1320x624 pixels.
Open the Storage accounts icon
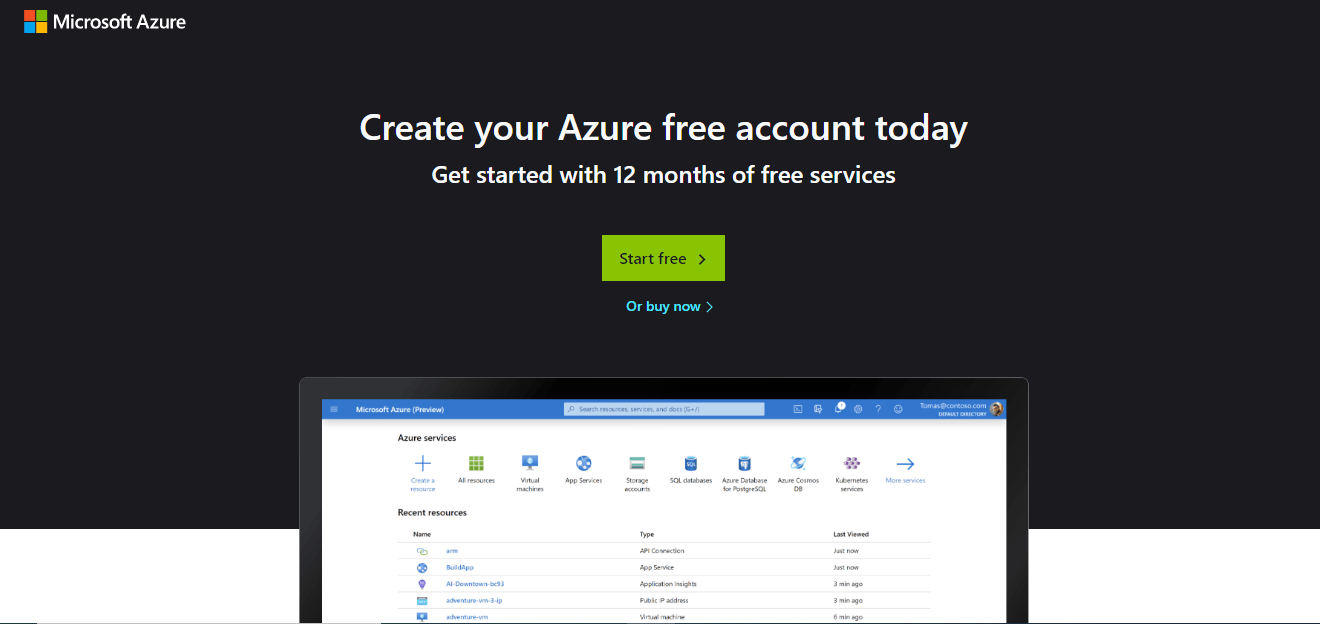pos(637,463)
